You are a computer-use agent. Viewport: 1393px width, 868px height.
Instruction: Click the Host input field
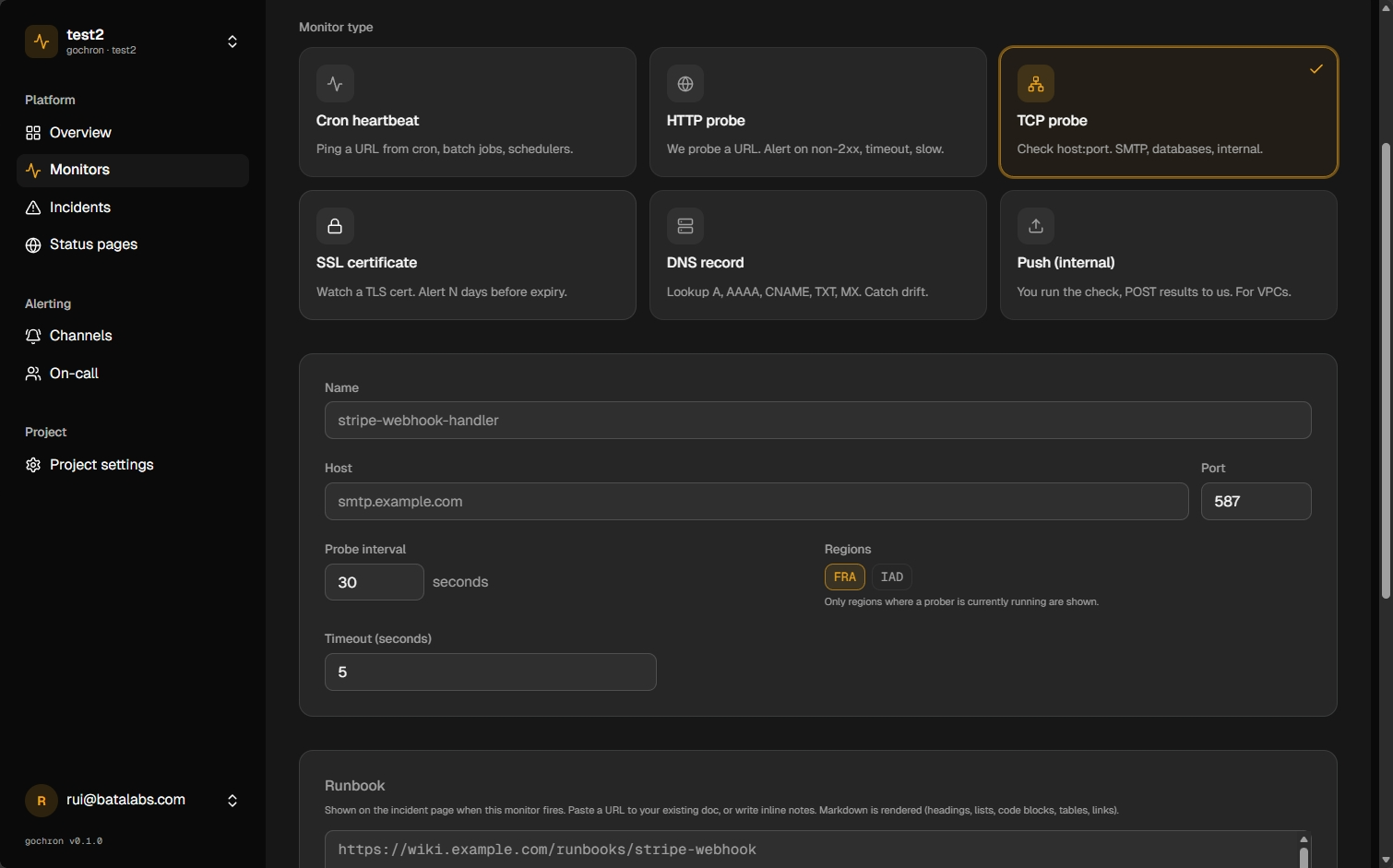pos(756,502)
